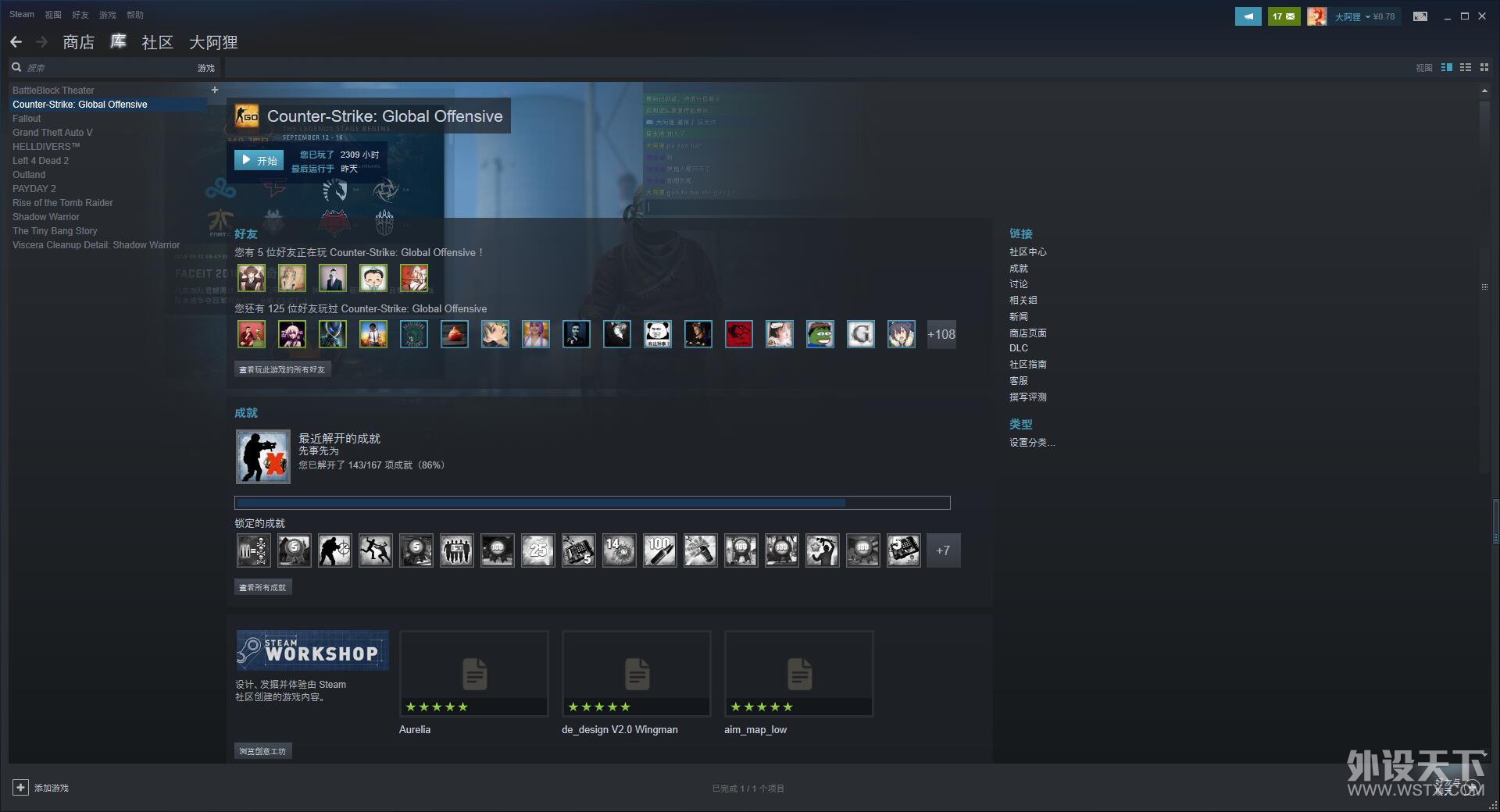Open the 视图 menu
Screen dimensions: 1500x812
pyautogui.click(x=53, y=15)
